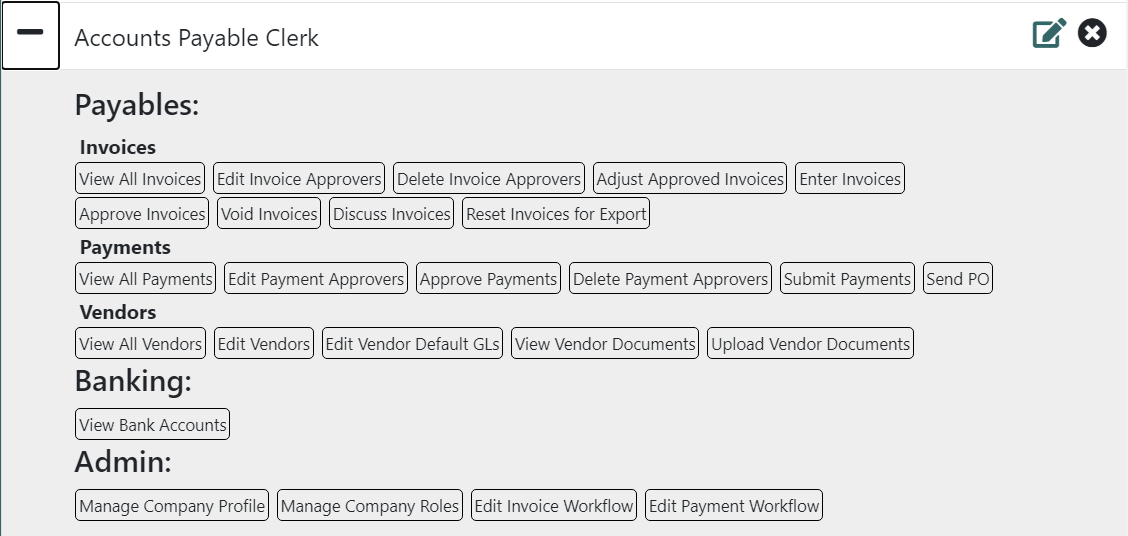
Task: Select the Void Invoices permission
Action: 269,214
